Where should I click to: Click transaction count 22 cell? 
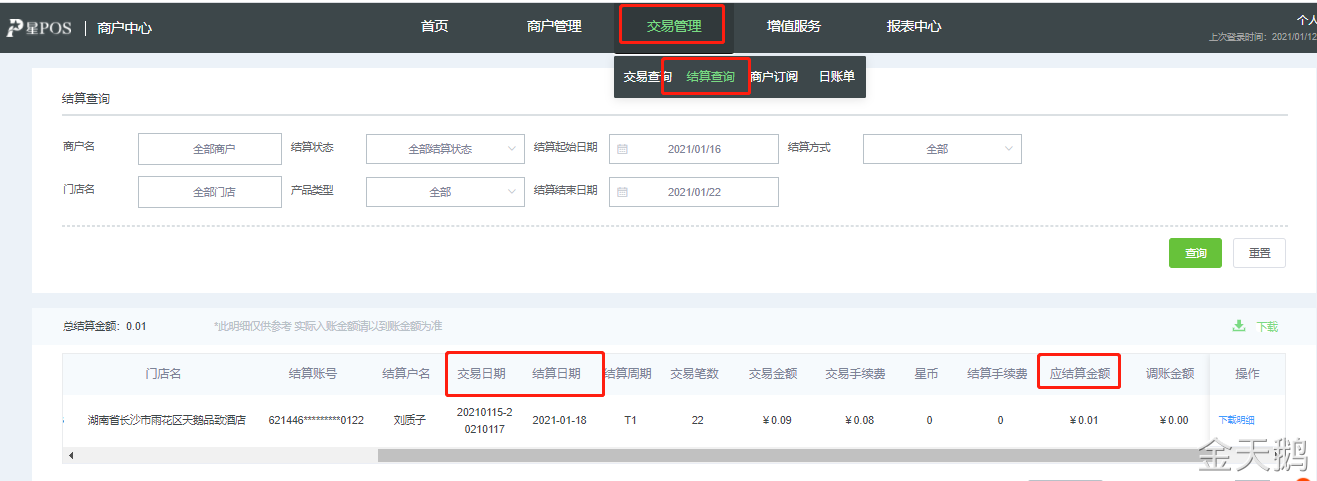point(697,420)
